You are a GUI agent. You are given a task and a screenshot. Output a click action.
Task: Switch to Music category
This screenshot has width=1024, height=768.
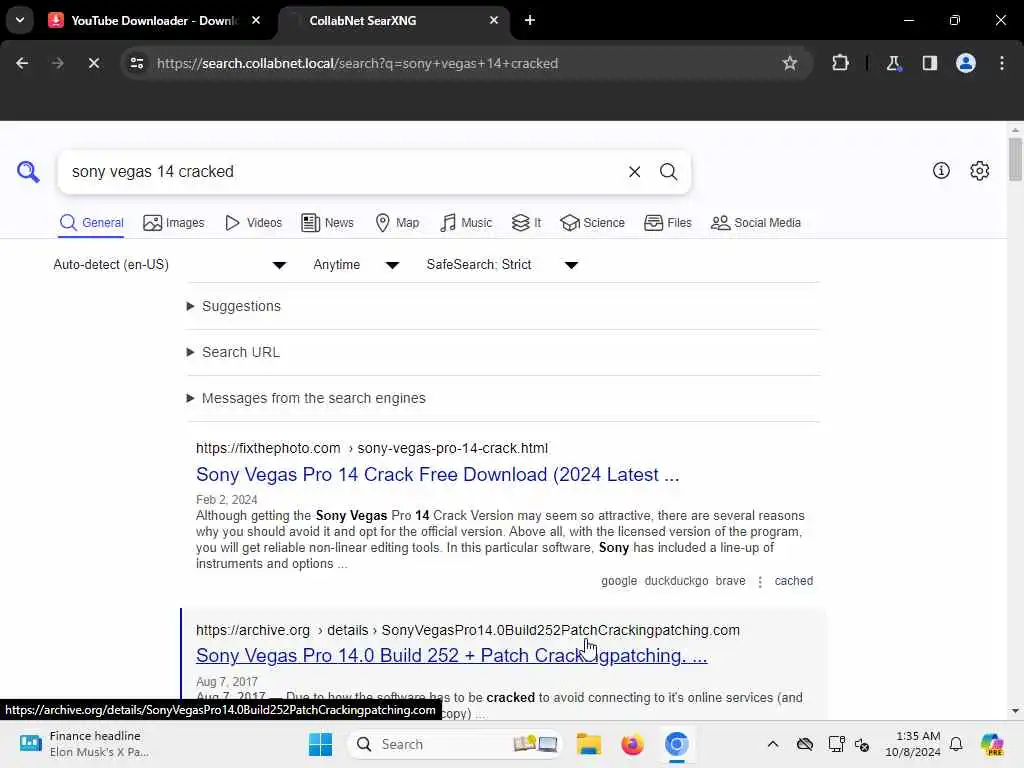coord(466,223)
